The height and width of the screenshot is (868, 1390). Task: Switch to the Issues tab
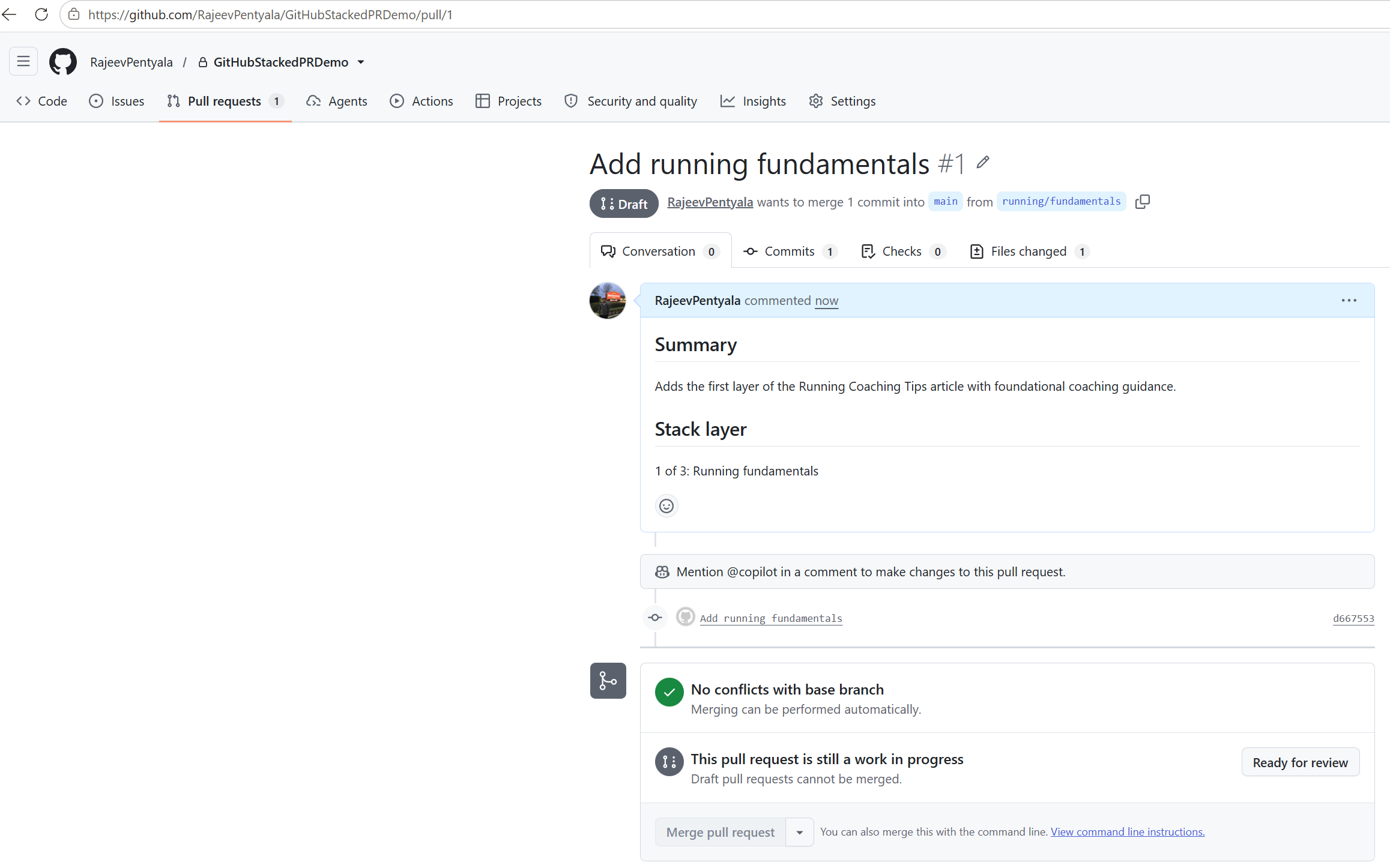point(117,101)
